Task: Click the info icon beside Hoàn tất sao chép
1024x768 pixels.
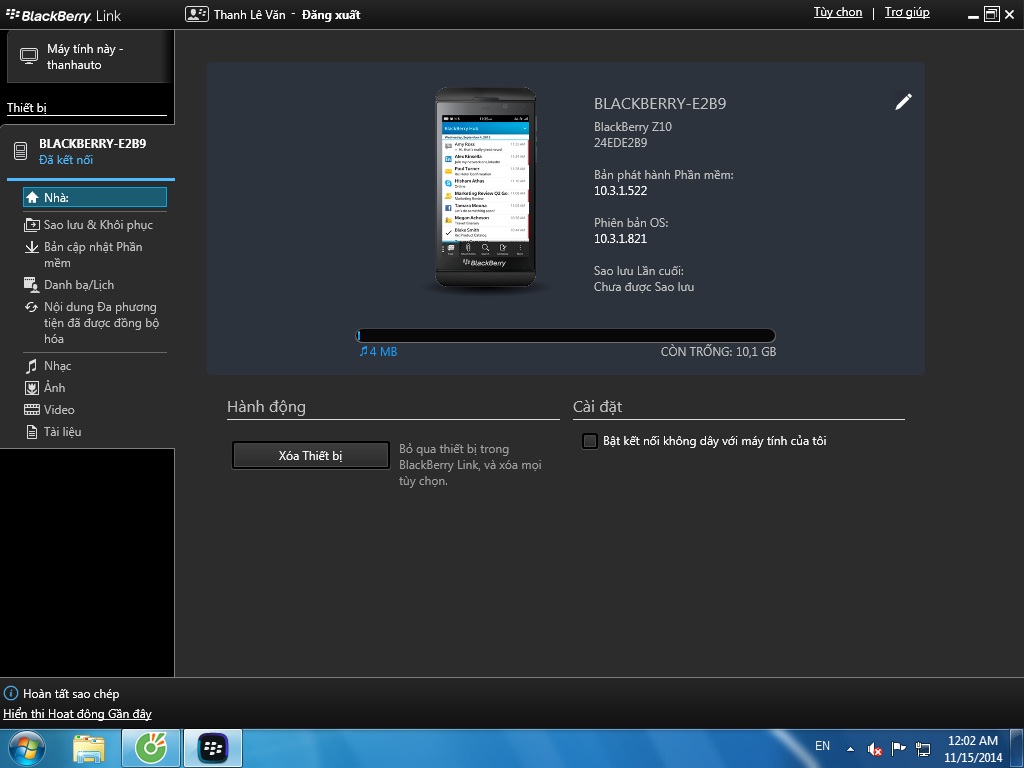Action: pyautogui.click(x=11, y=694)
